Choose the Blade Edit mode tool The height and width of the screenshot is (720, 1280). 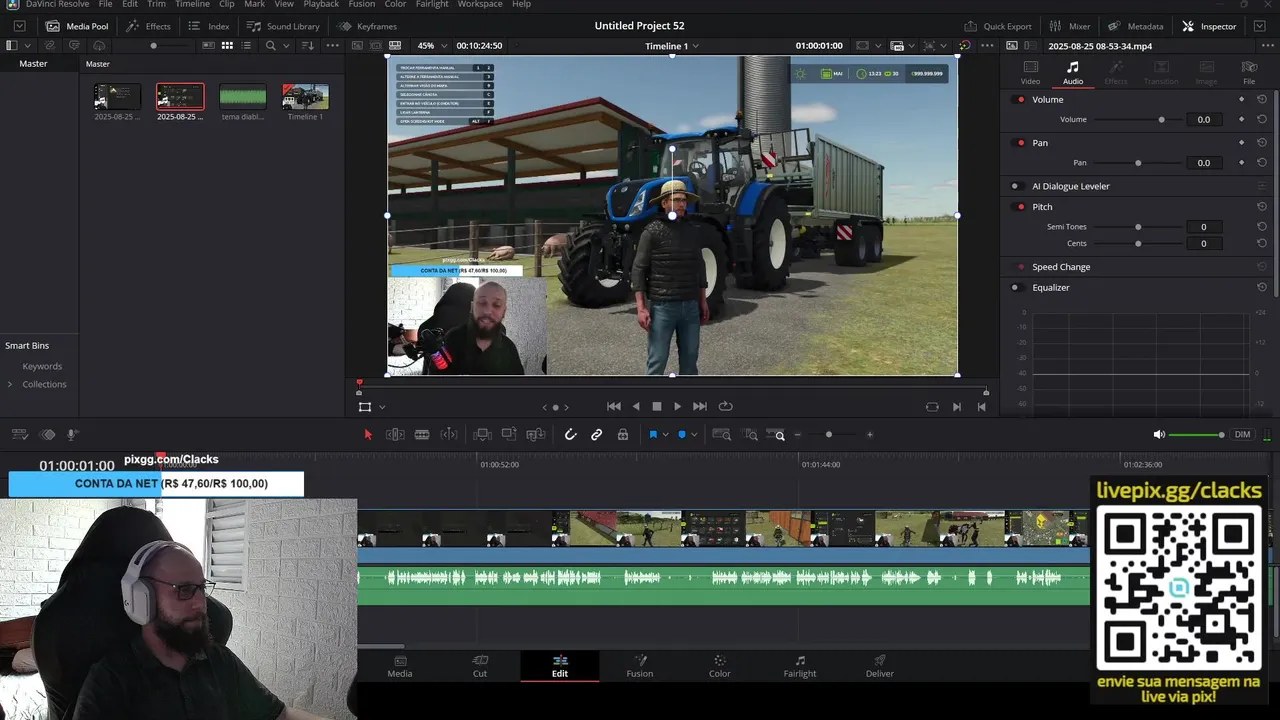(x=422, y=434)
